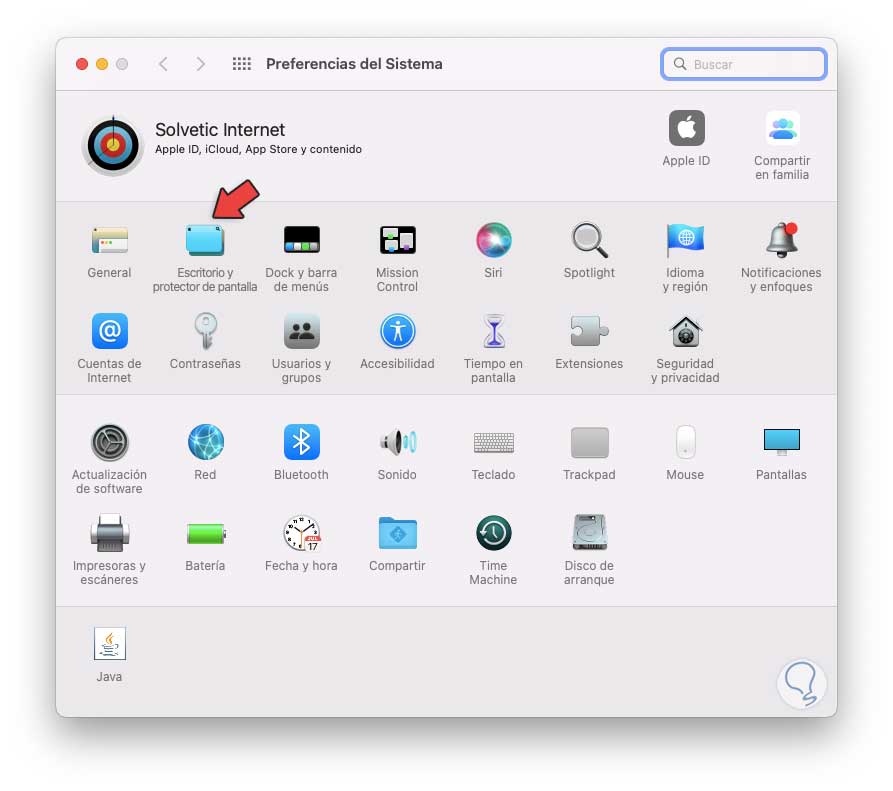Go forward with the right chevron

pos(200,64)
